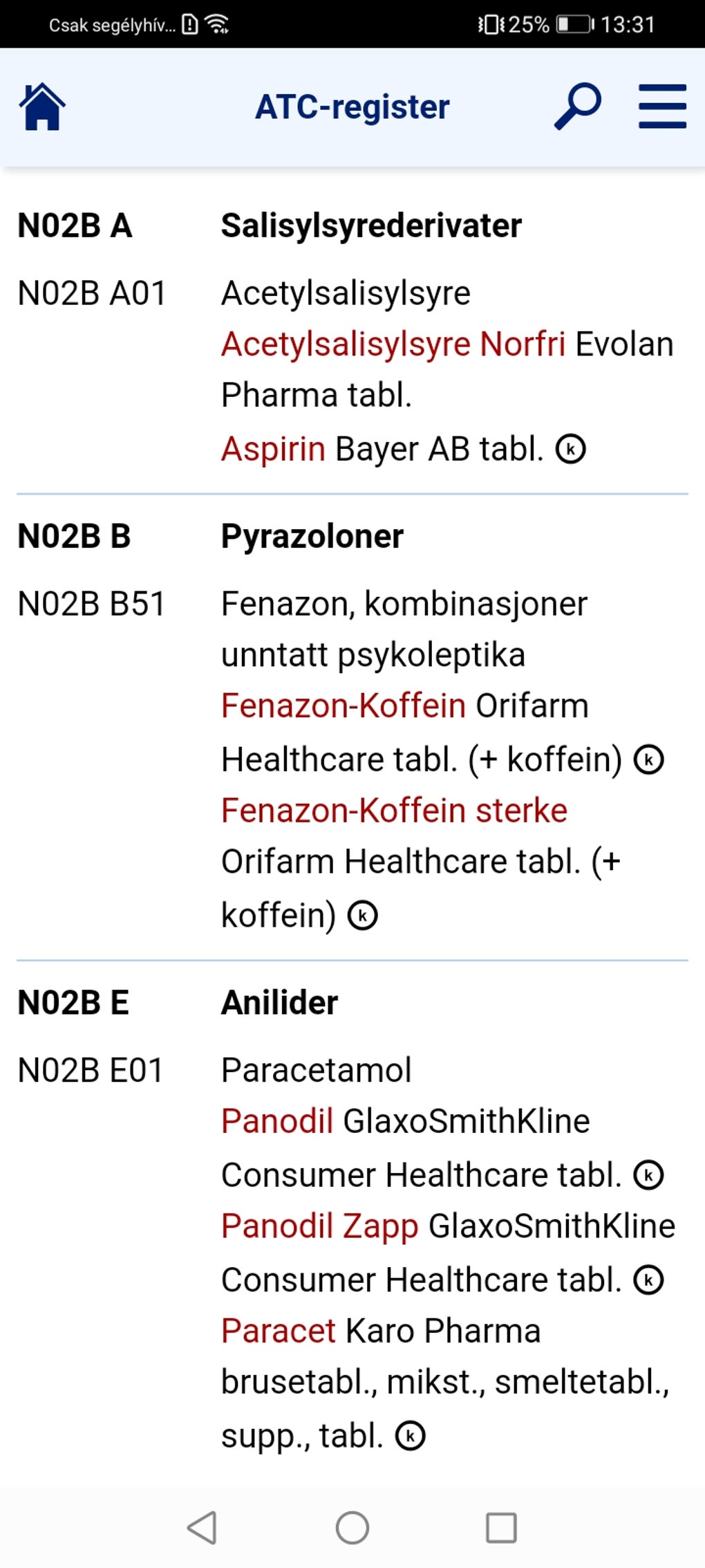
Task: Tap K symbol after Fenazon-Koffein (+ koffein)
Action: pyautogui.click(x=649, y=759)
